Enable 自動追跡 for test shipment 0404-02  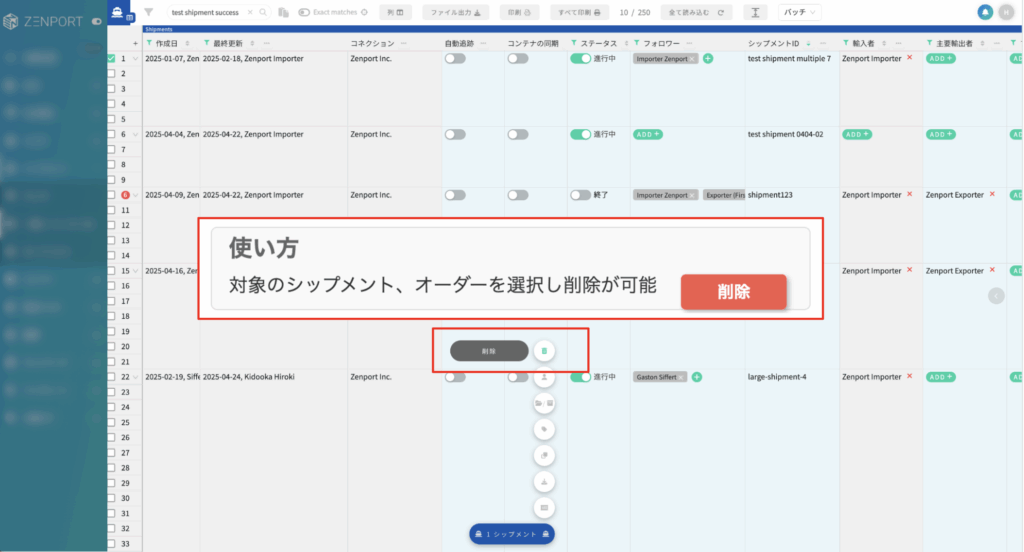pyautogui.click(x=455, y=135)
